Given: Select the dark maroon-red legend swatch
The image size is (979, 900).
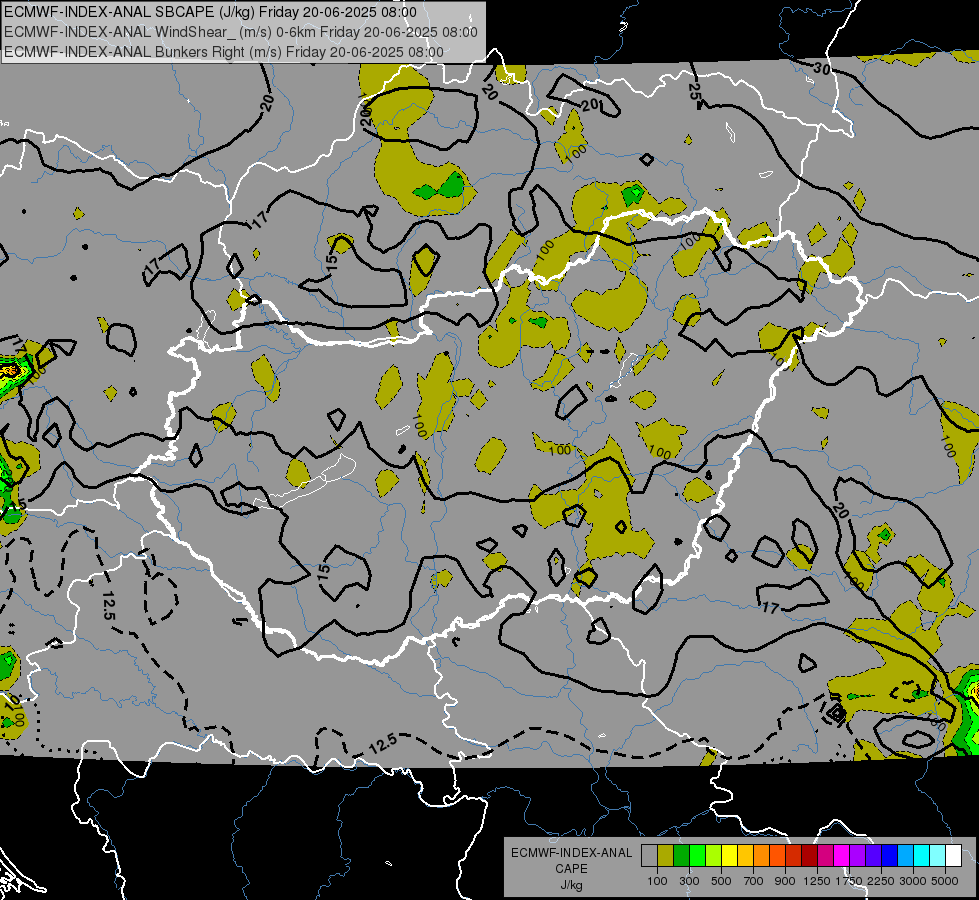Looking at the screenshot, I should click(810, 856).
